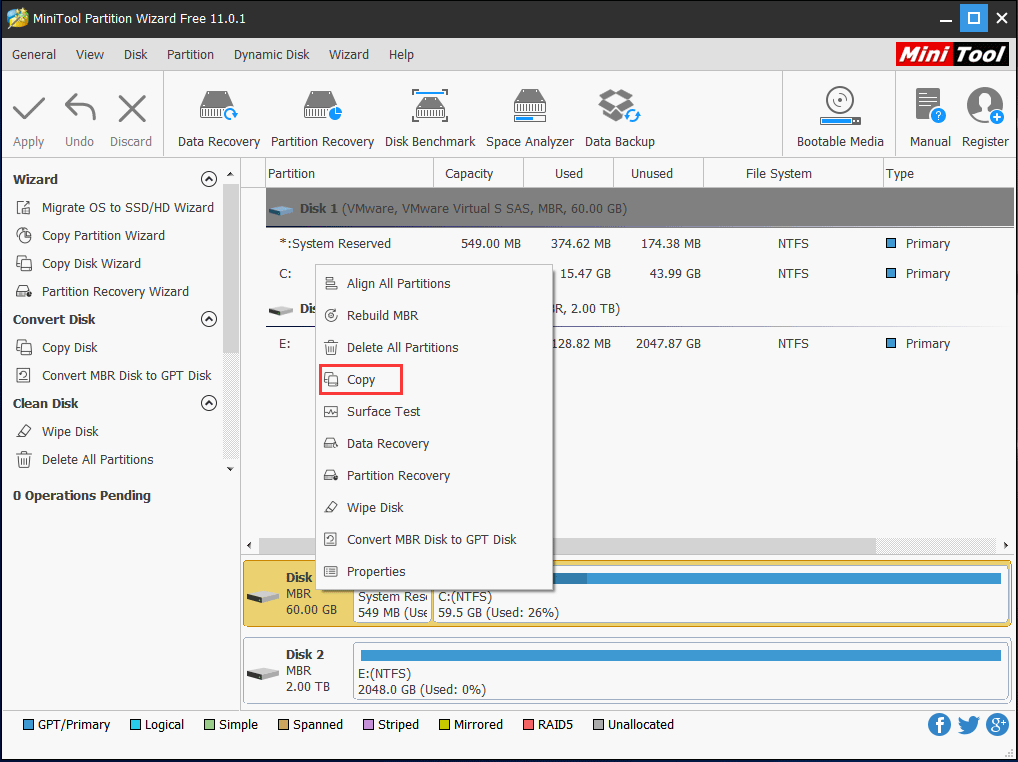Click the partition list scroll left arrow

249,545
